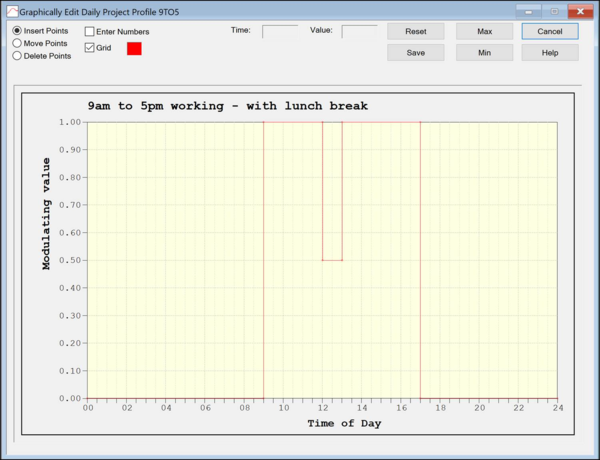Open Help for the profile editor
The height and width of the screenshot is (460, 600).
click(x=549, y=52)
